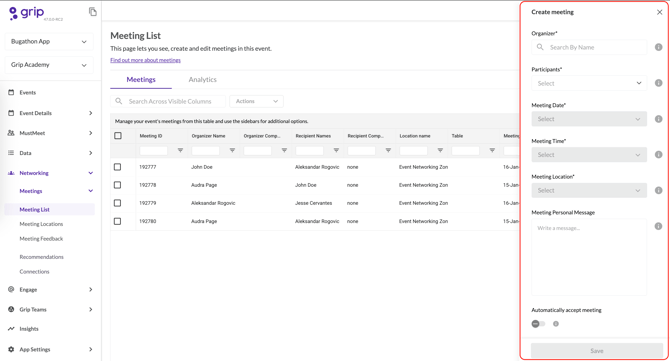Expand the Data sidebar chevron
Viewport: 670px width, 361px height.
point(91,153)
